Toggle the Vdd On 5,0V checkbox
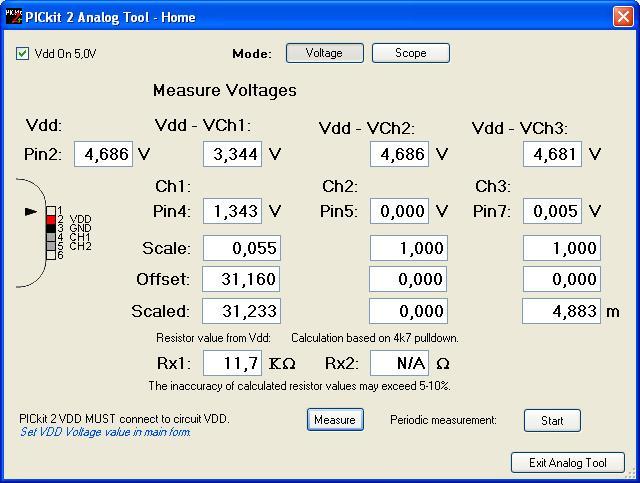The height and width of the screenshot is (483, 640). [x=22, y=53]
